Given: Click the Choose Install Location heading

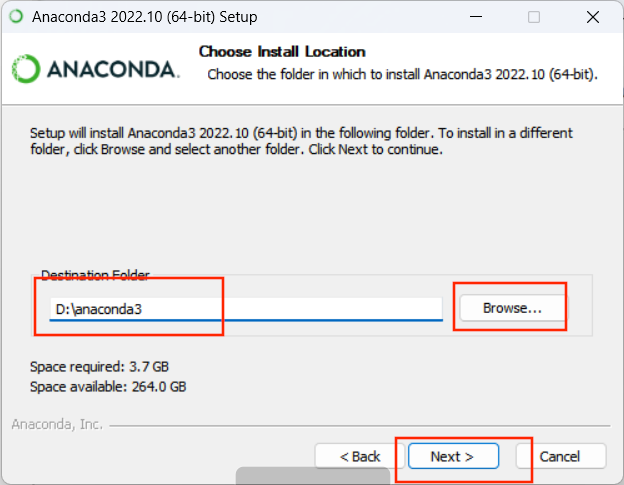Looking at the screenshot, I should click(x=282, y=52).
